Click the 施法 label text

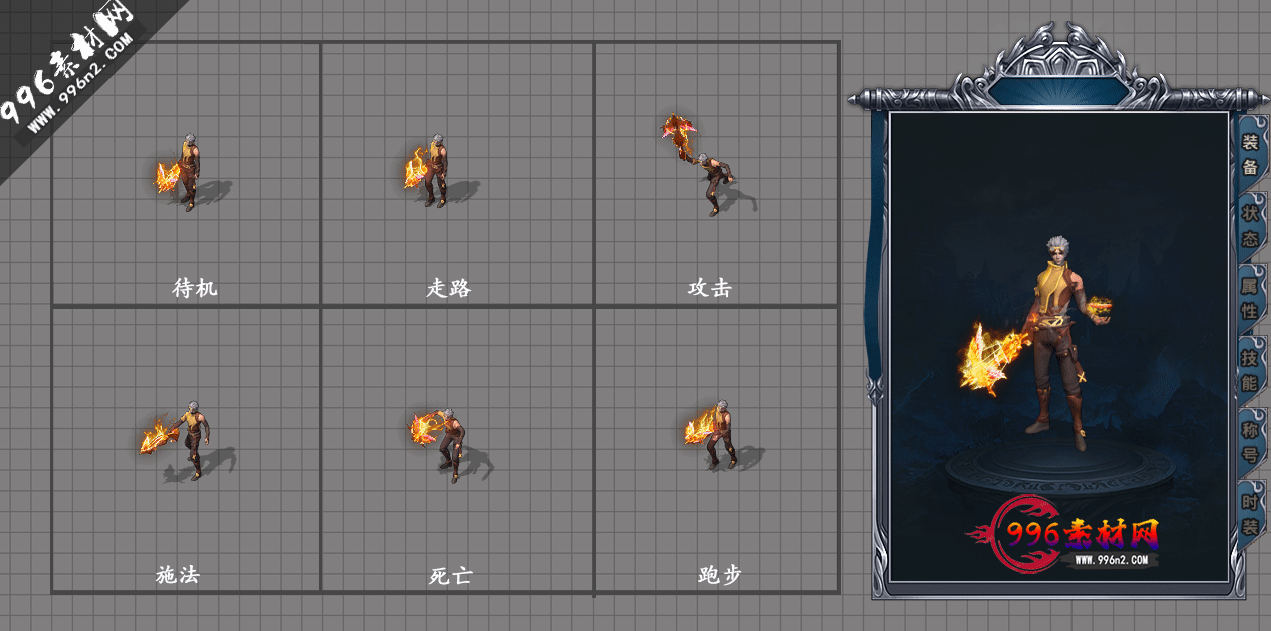point(178,575)
